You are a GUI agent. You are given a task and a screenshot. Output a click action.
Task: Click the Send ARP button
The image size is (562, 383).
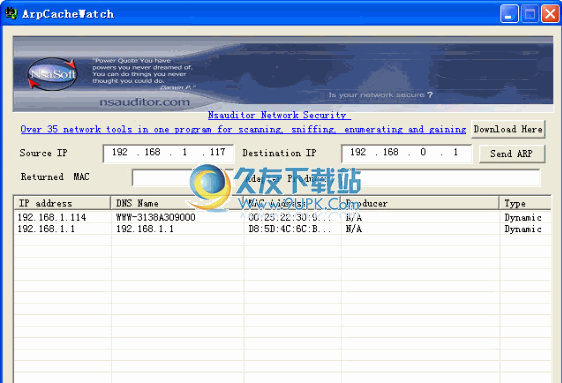click(x=511, y=154)
